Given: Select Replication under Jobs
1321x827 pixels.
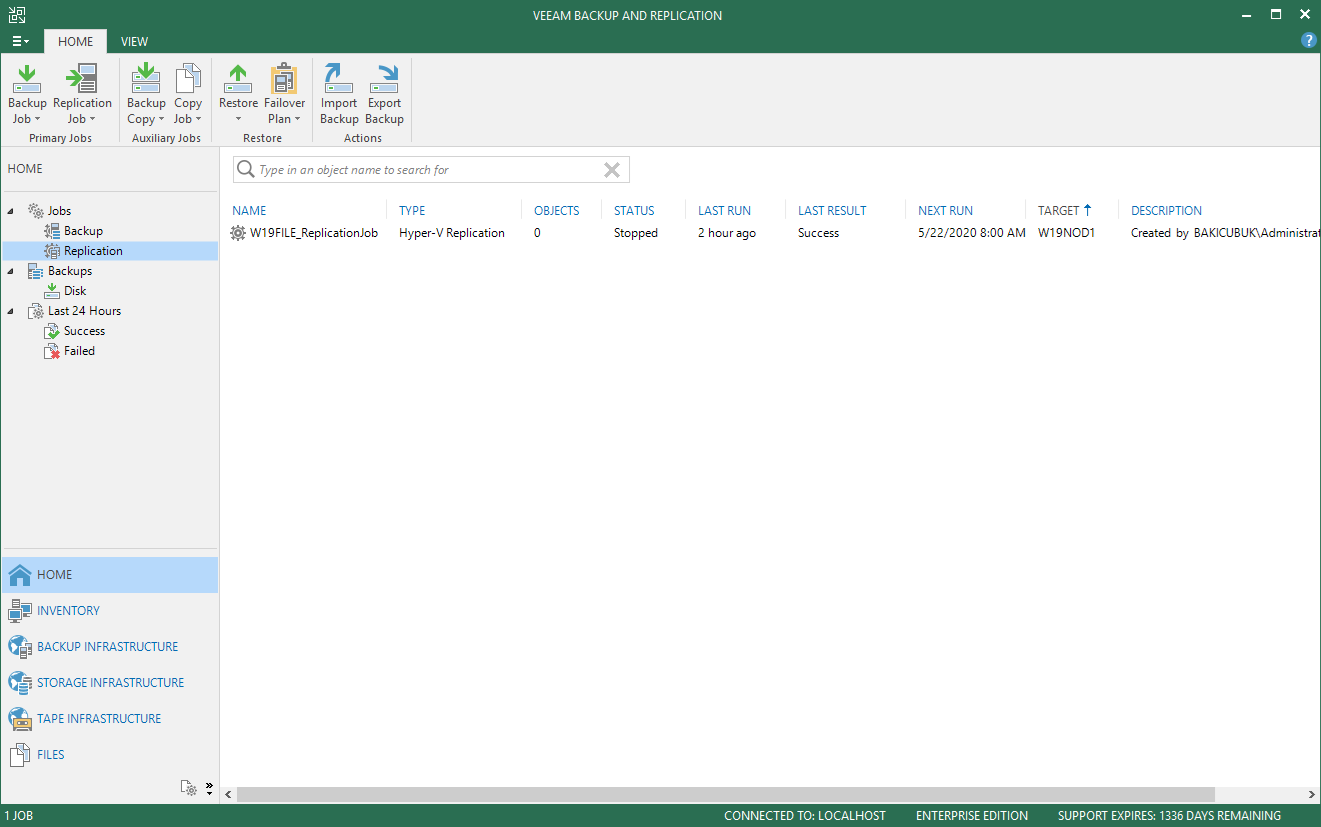Looking at the screenshot, I should click(x=93, y=251).
